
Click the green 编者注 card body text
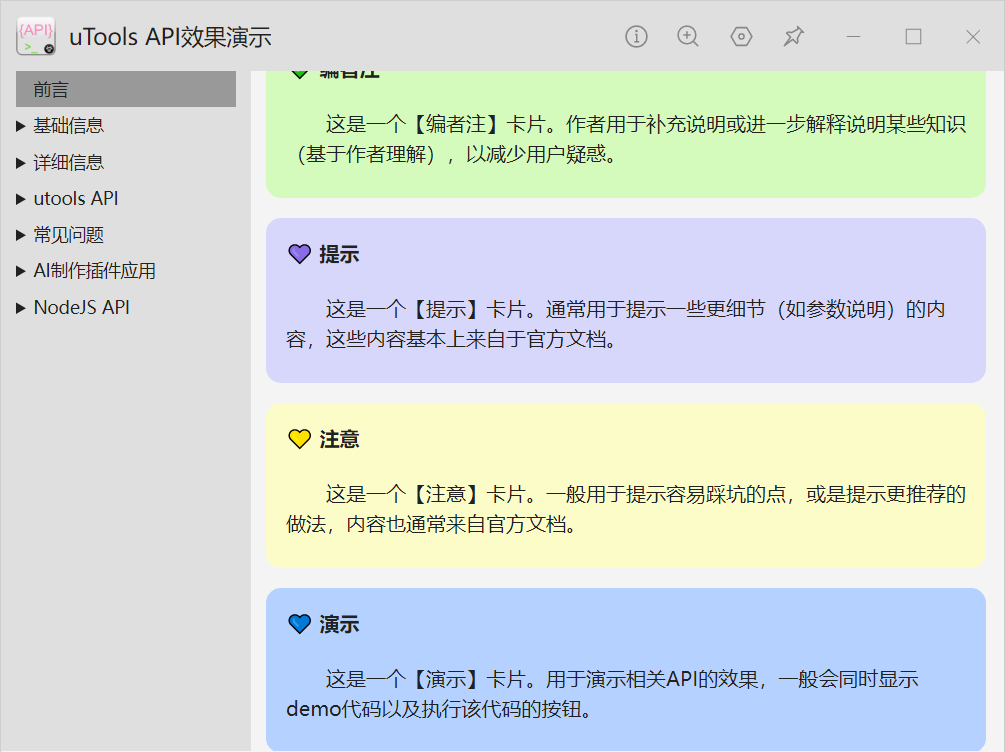(626, 139)
